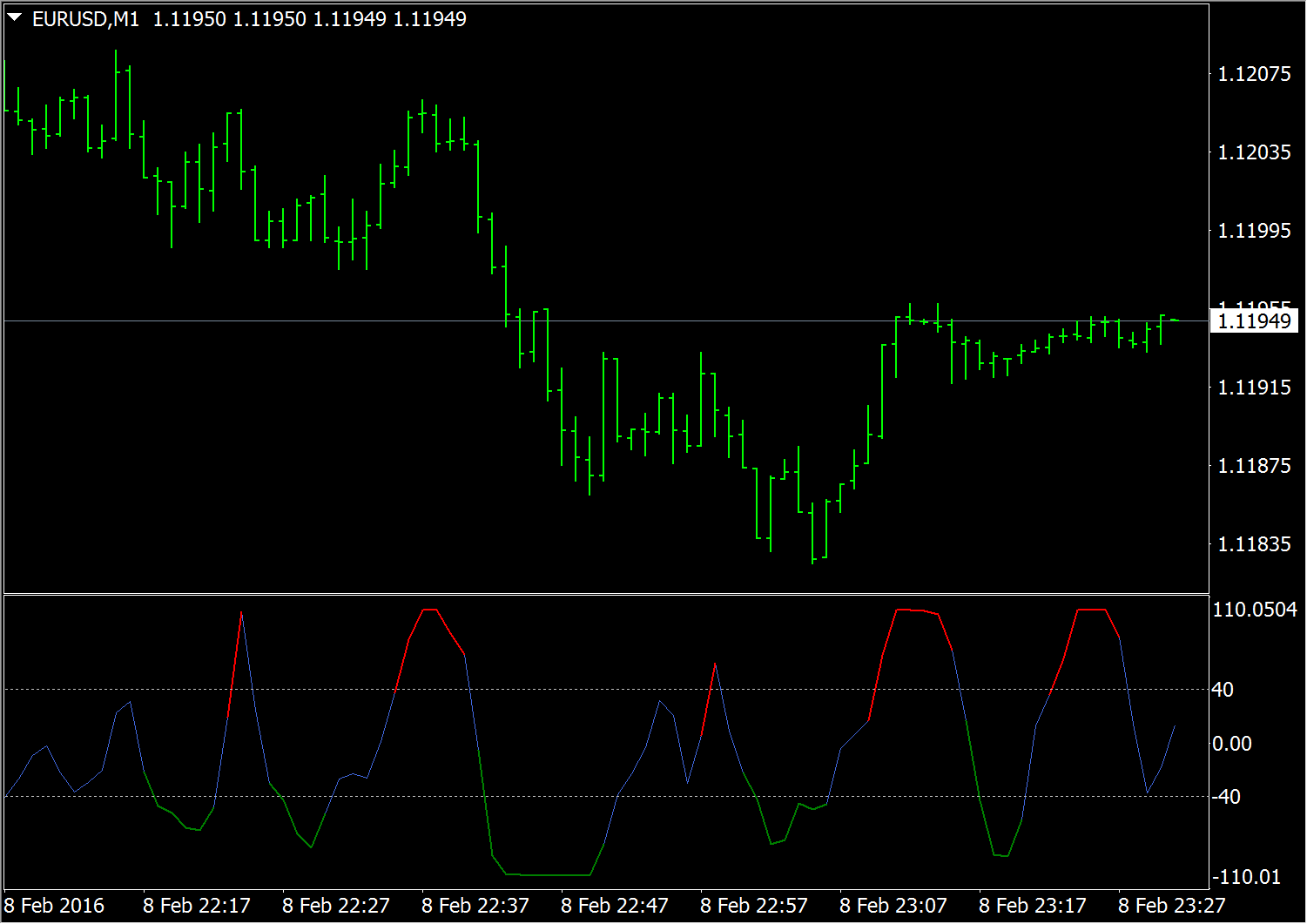This screenshot has height=924, width=1307.
Task: Click the 8 Feb 22:17 time label
Action: tap(197, 906)
